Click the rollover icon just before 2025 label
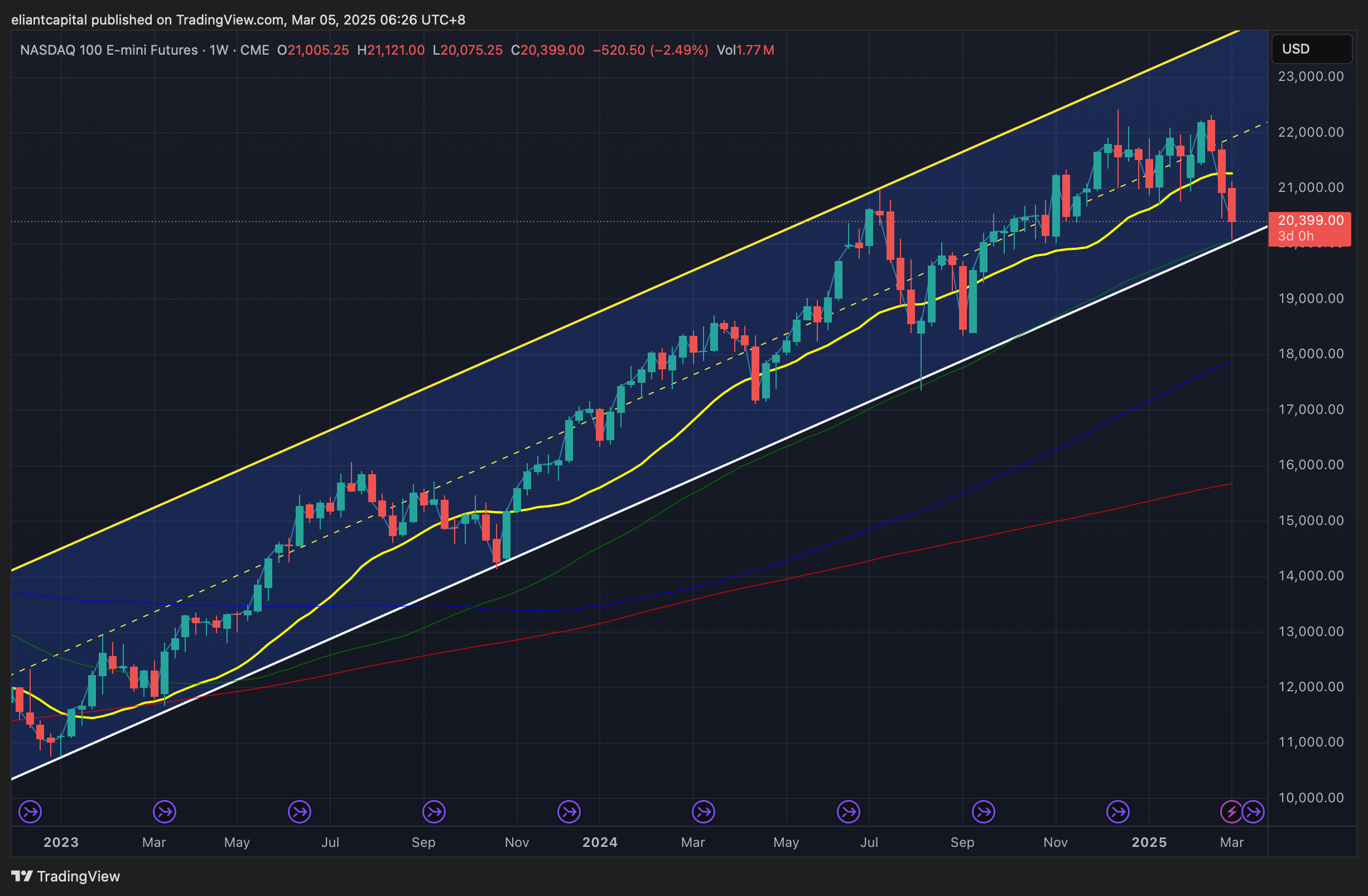This screenshot has width=1368, height=896. tap(1118, 812)
